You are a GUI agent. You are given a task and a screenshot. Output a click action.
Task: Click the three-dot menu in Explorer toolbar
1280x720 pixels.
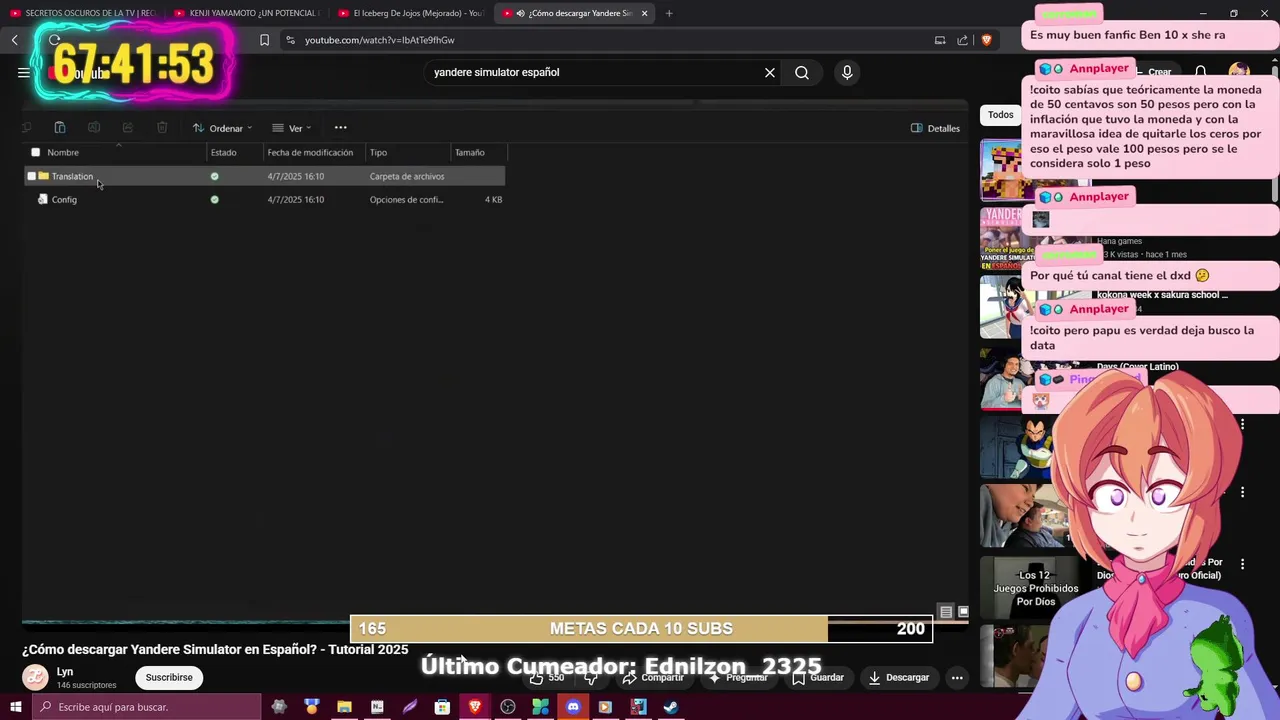[x=340, y=128]
